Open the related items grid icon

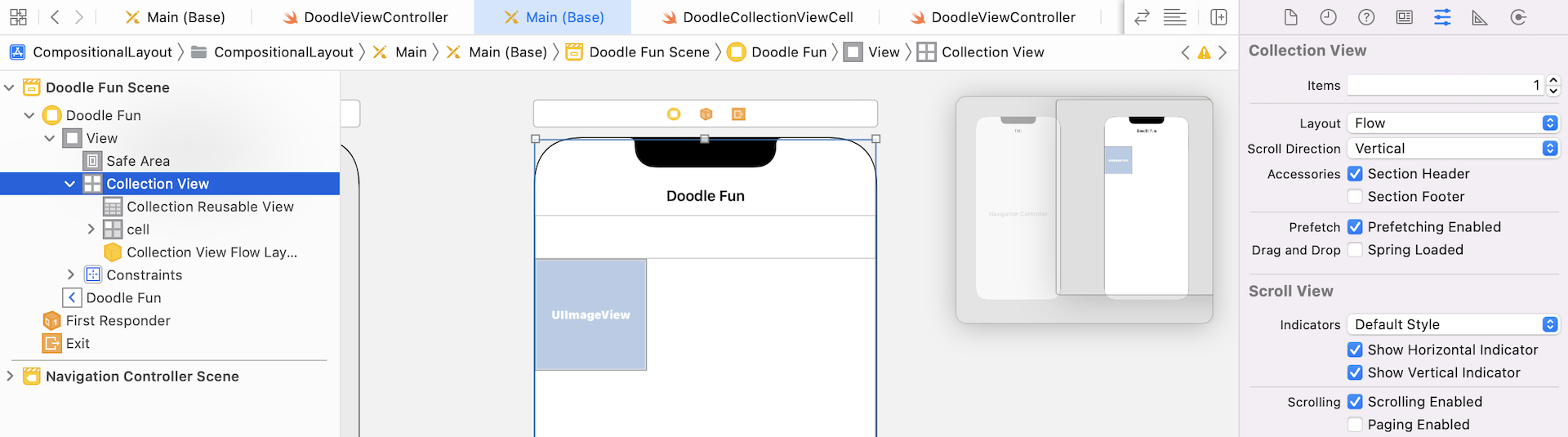(x=18, y=17)
